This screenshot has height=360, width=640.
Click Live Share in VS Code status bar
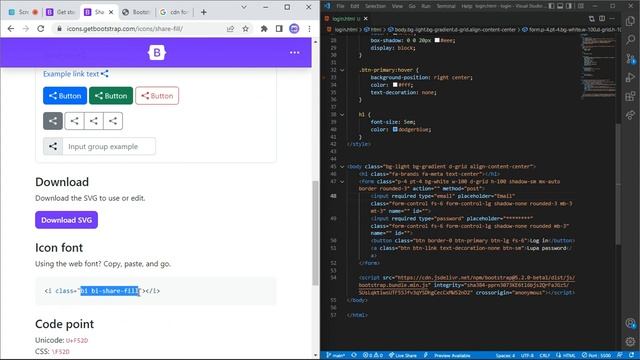403,356
